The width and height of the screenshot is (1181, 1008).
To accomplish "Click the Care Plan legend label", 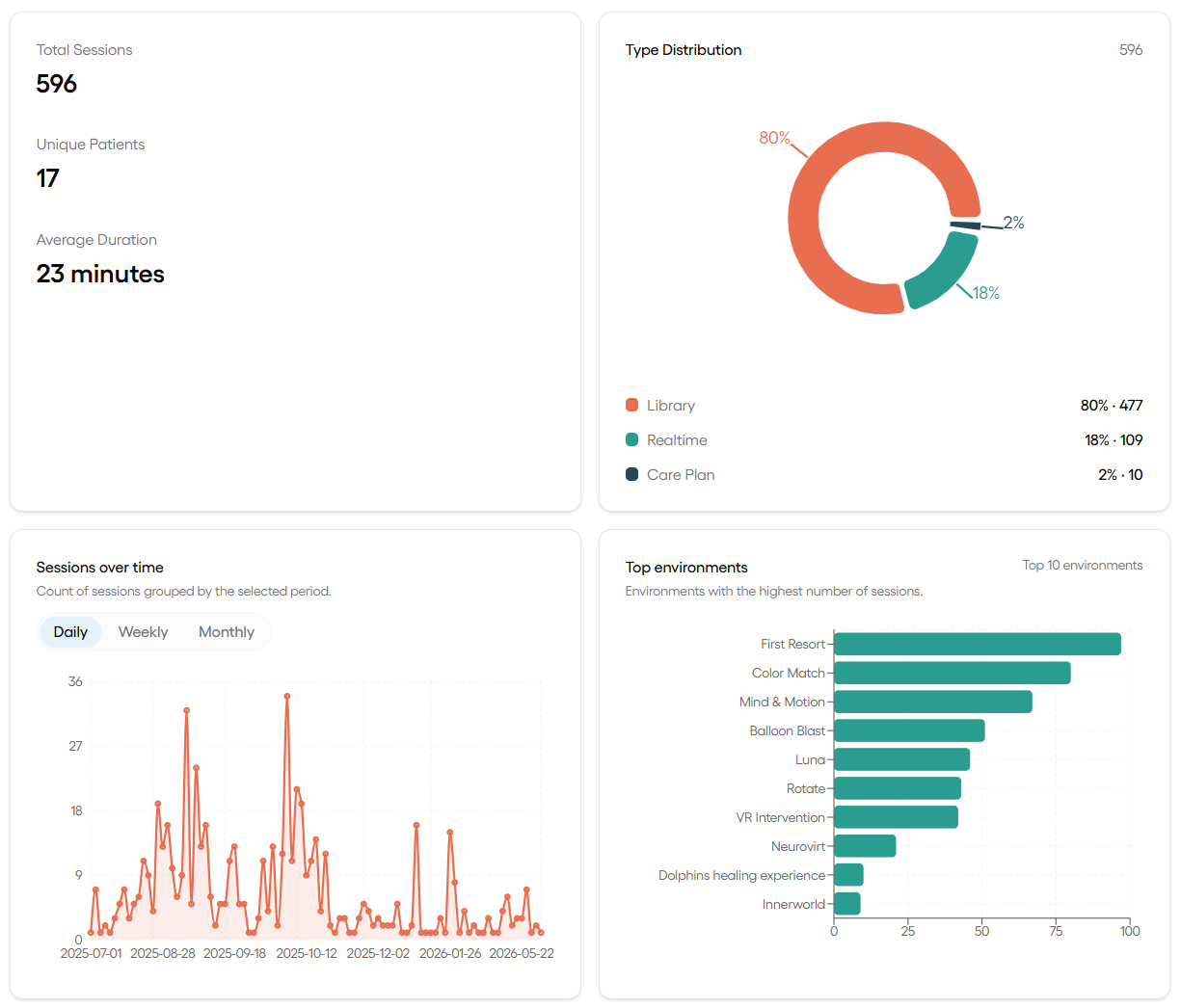I will coord(681,475).
